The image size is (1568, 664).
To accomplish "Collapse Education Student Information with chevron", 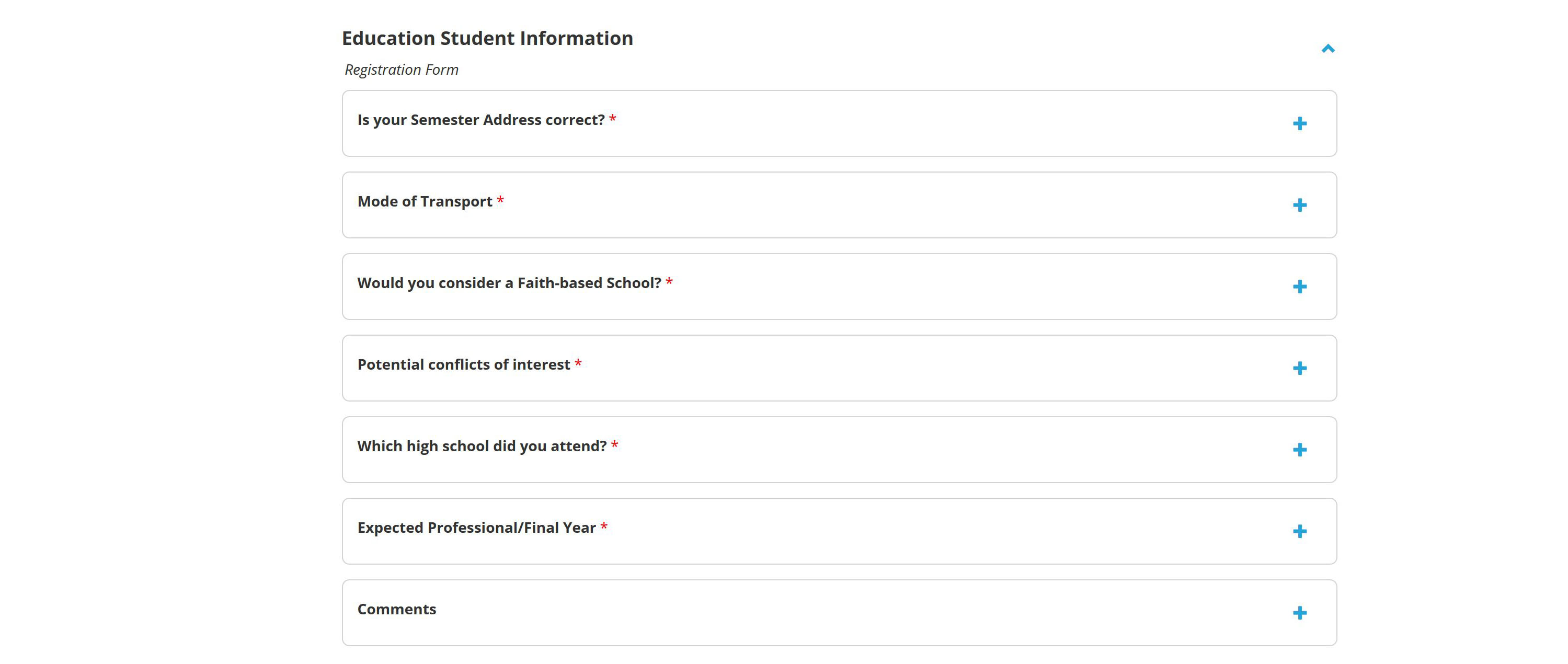I will pos(1328,49).
